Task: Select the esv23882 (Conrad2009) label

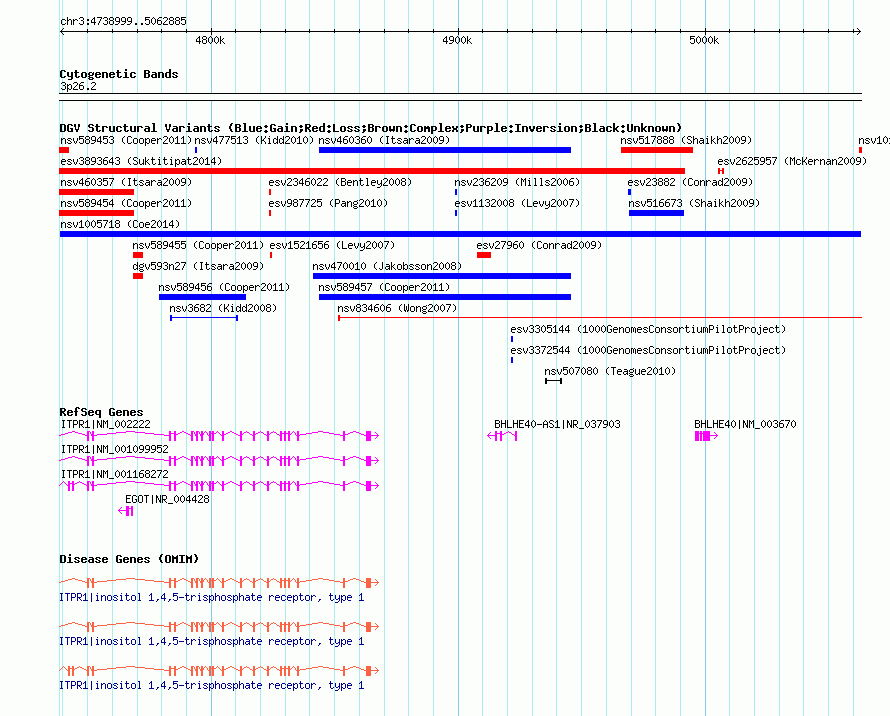Action: click(690, 182)
